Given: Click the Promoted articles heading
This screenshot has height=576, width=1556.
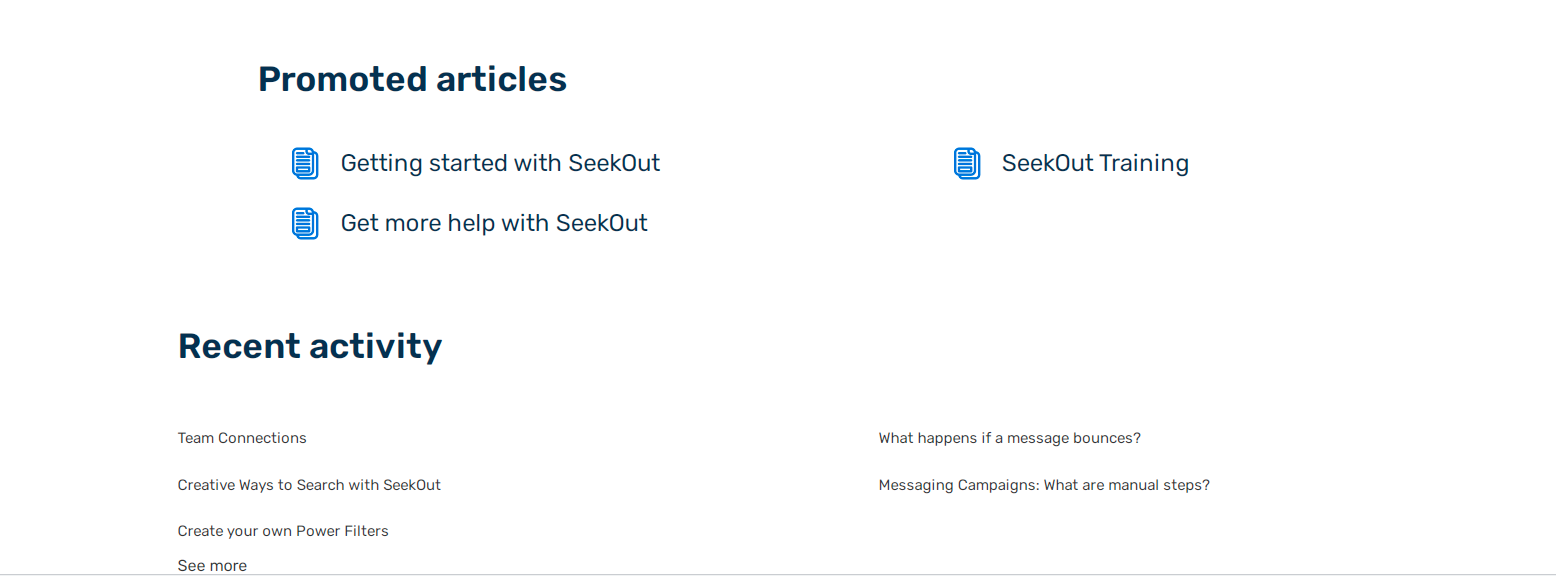Looking at the screenshot, I should pos(412,79).
